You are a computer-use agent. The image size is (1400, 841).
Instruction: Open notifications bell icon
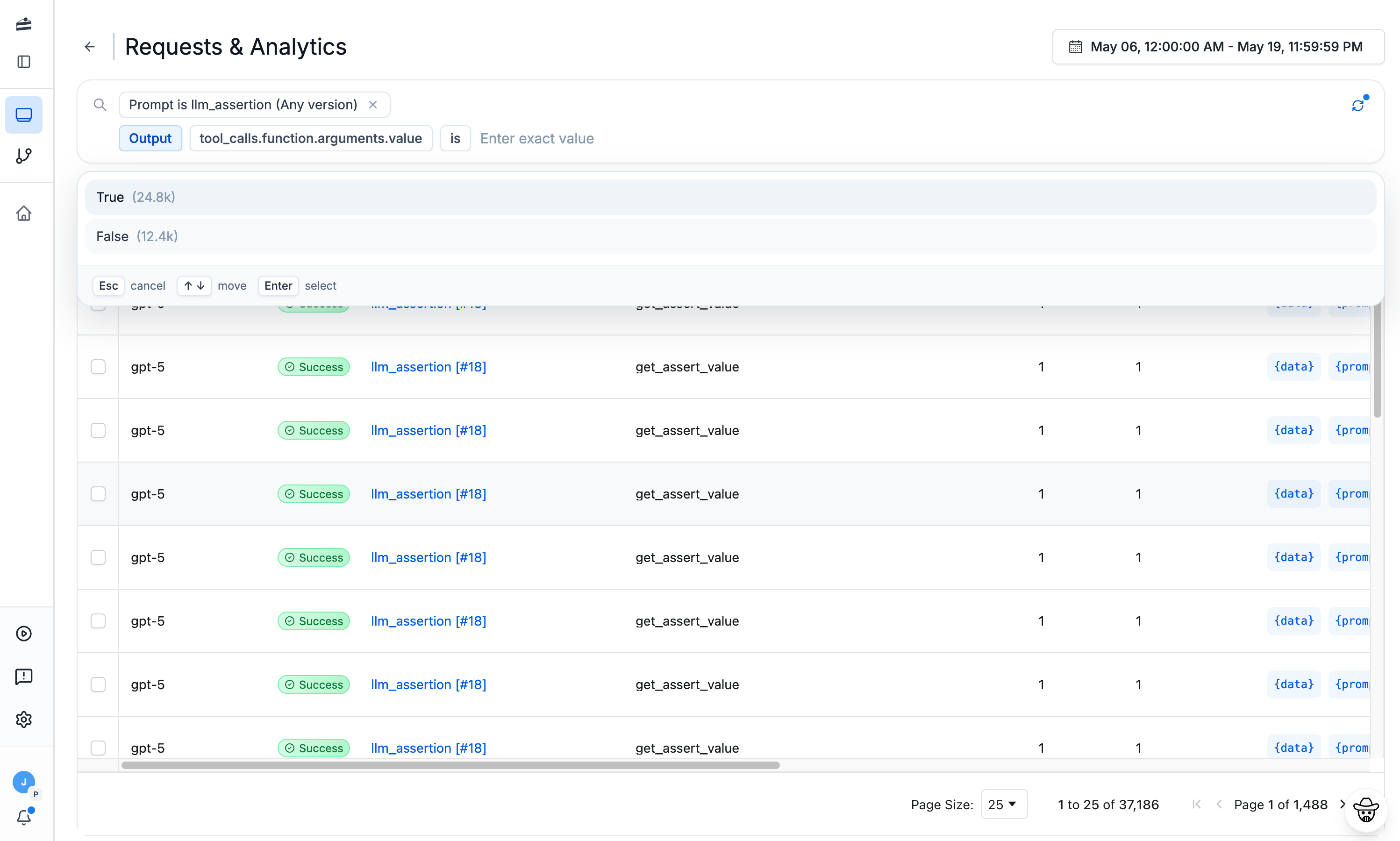coord(24,817)
